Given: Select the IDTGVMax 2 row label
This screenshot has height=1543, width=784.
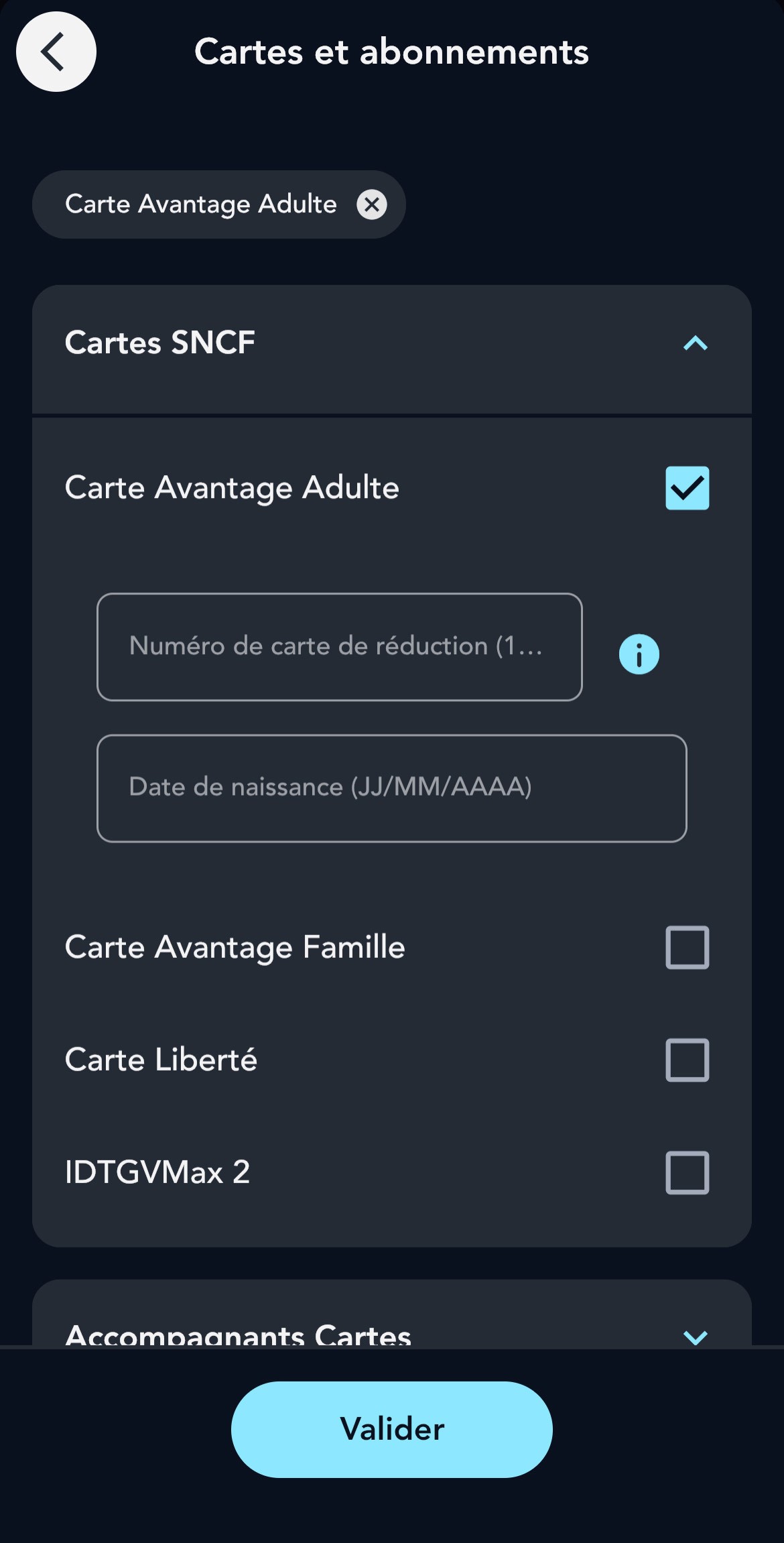Looking at the screenshot, I should pyautogui.click(x=157, y=1172).
